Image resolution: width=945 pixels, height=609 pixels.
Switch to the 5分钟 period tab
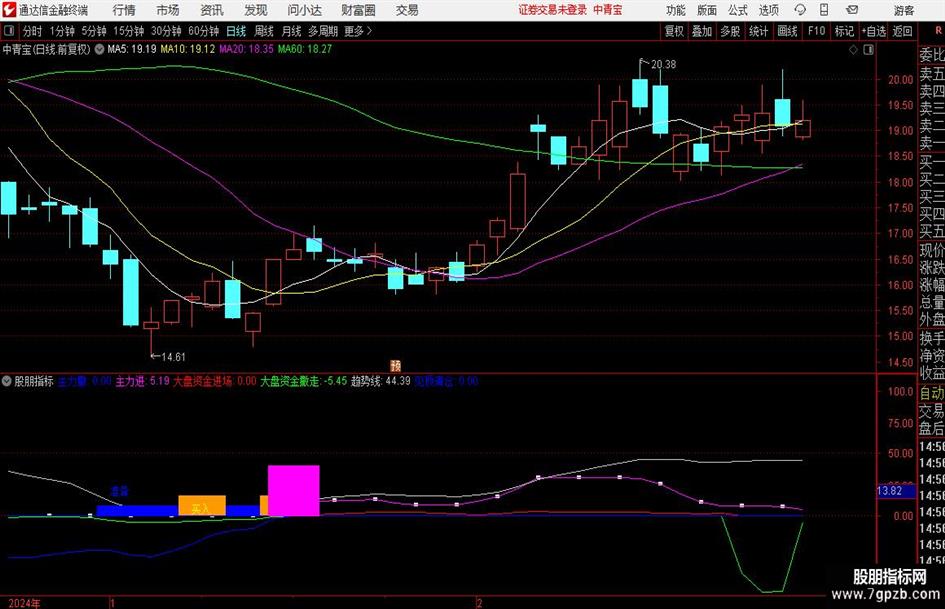94,31
